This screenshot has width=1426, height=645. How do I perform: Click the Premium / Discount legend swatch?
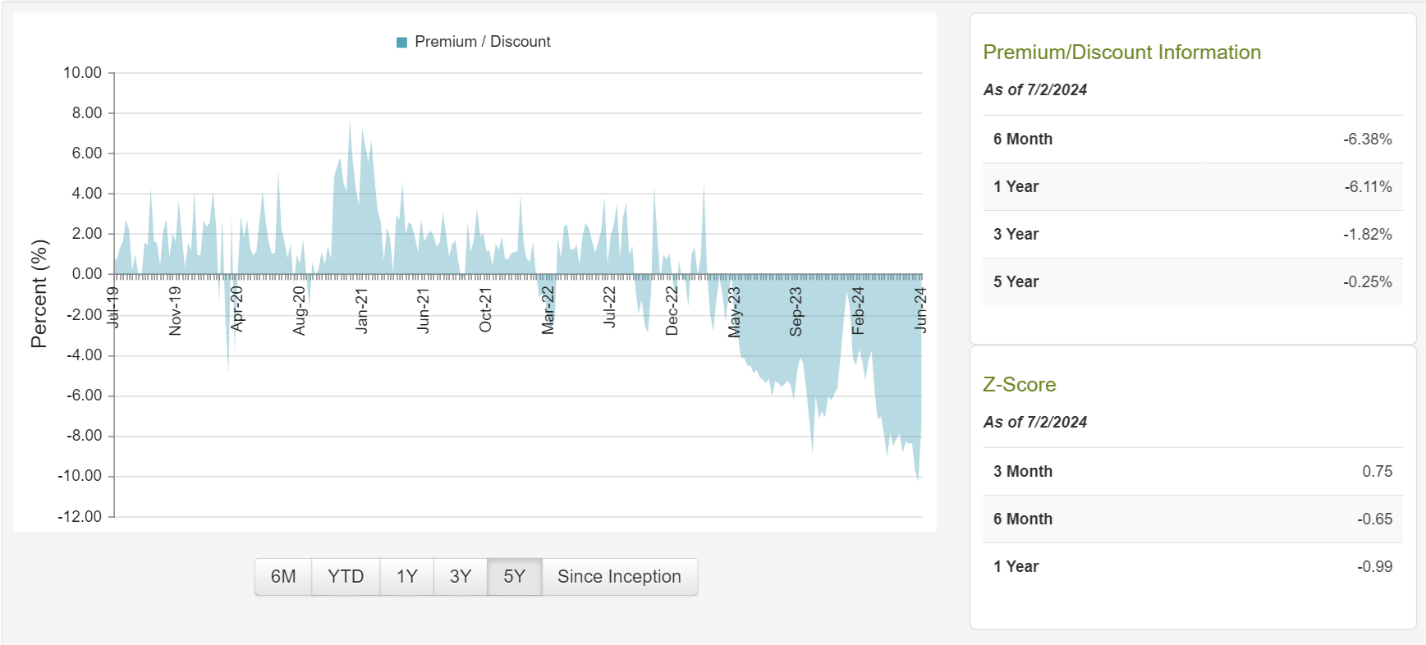(404, 42)
